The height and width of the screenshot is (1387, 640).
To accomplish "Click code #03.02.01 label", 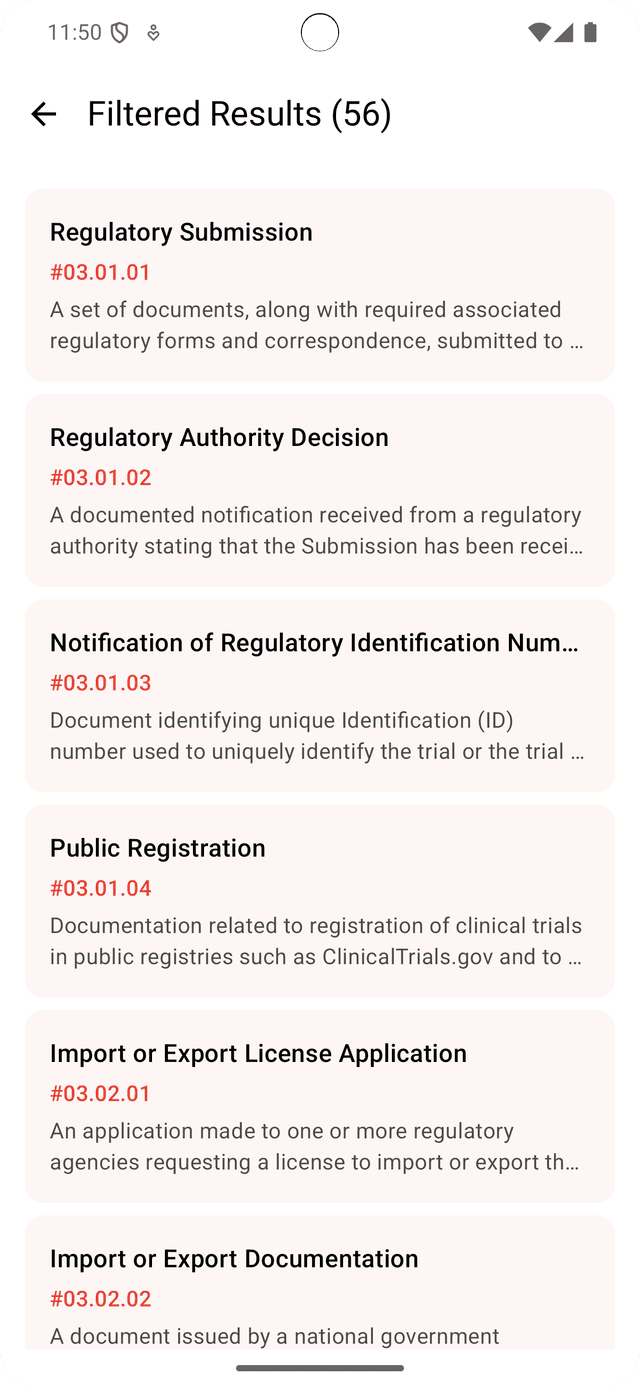I will coord(100,1093).
